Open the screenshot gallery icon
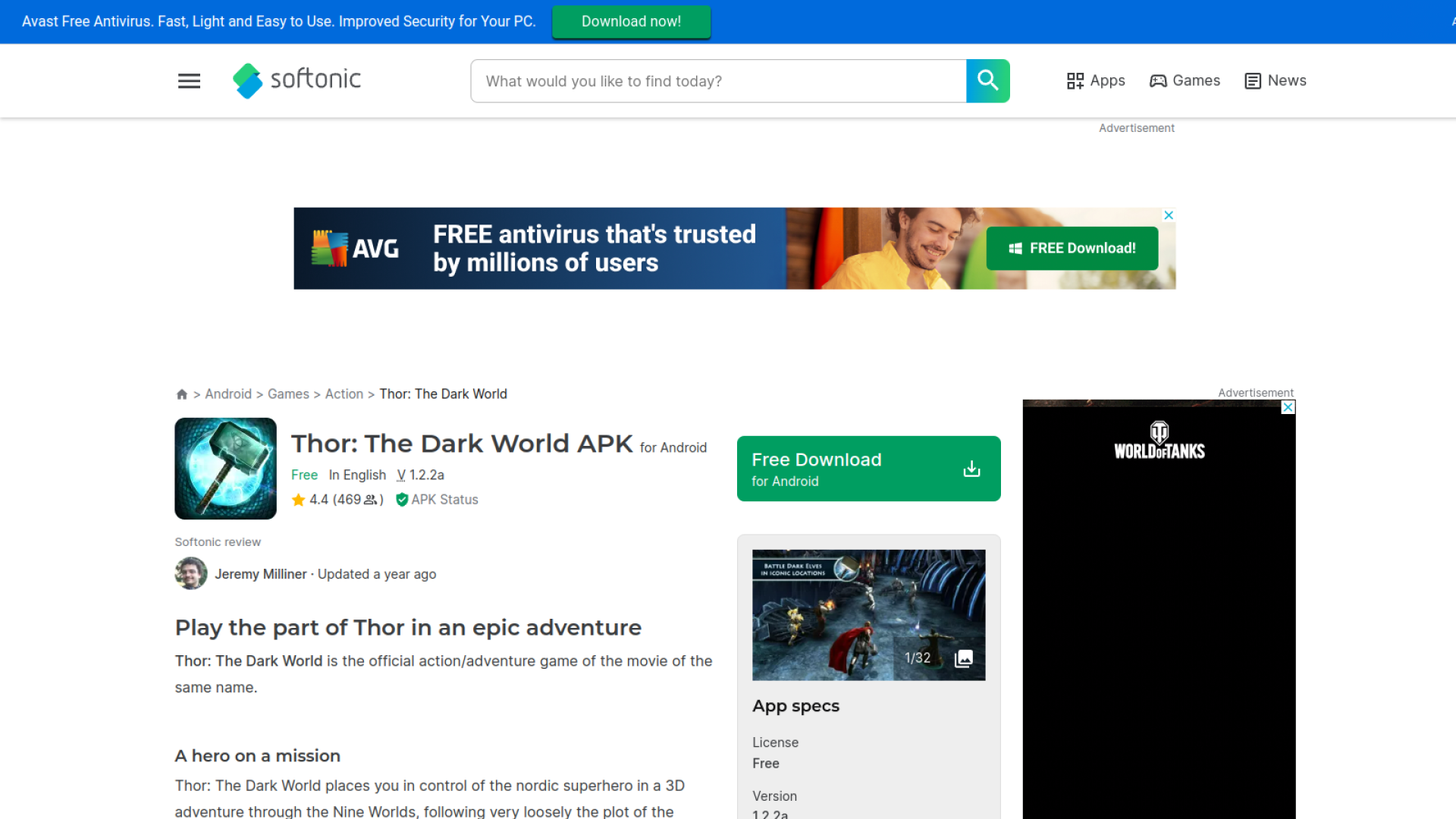Screen dimensions: 1456x819 coord(963,658)
